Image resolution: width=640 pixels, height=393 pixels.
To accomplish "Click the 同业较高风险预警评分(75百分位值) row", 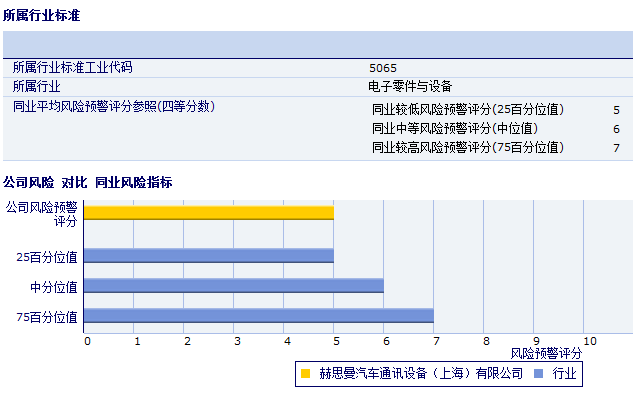I will pyautogui.click(x=496, y=147).
